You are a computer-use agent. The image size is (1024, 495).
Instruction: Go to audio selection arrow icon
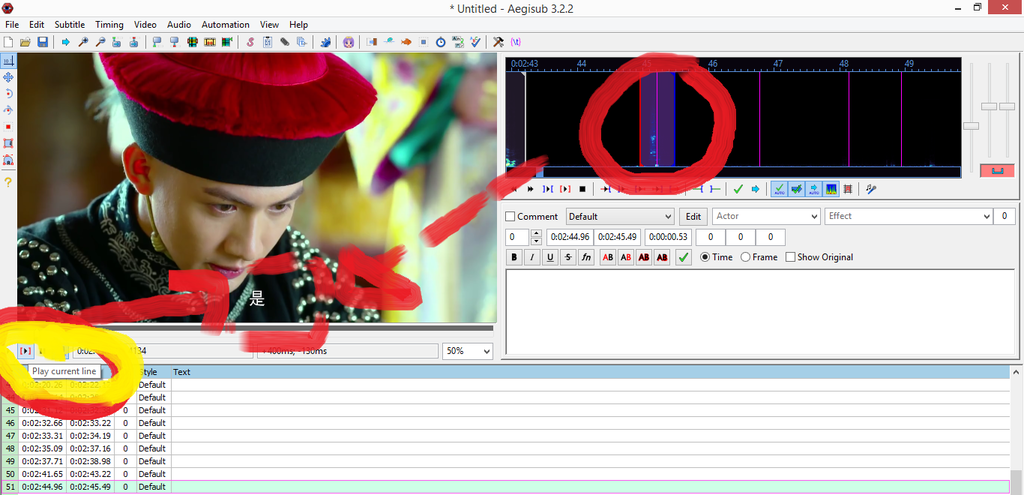tap(756, 189)
